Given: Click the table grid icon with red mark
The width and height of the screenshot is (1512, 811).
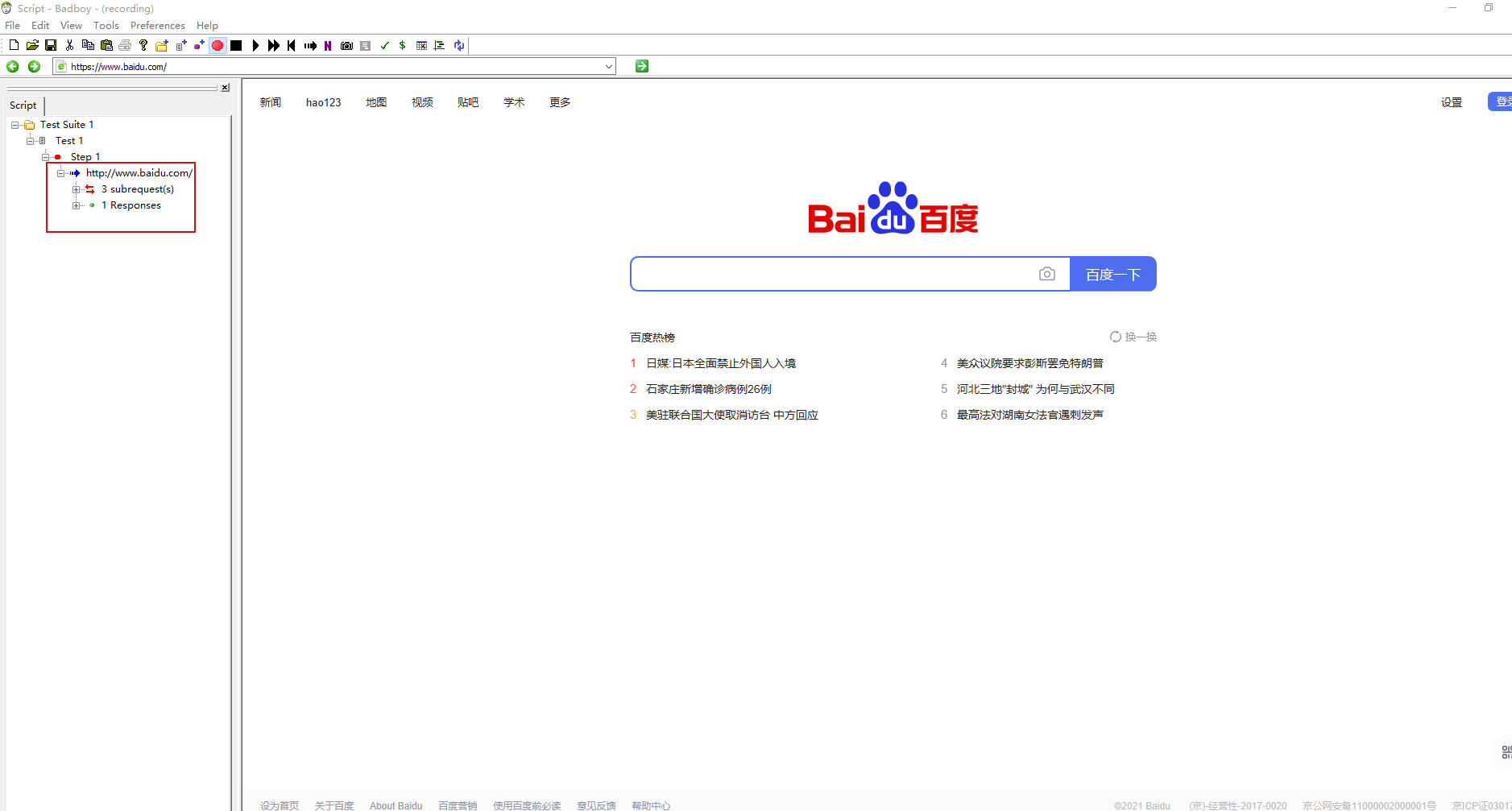Looking at the screenshot, I should click(421, 45).
